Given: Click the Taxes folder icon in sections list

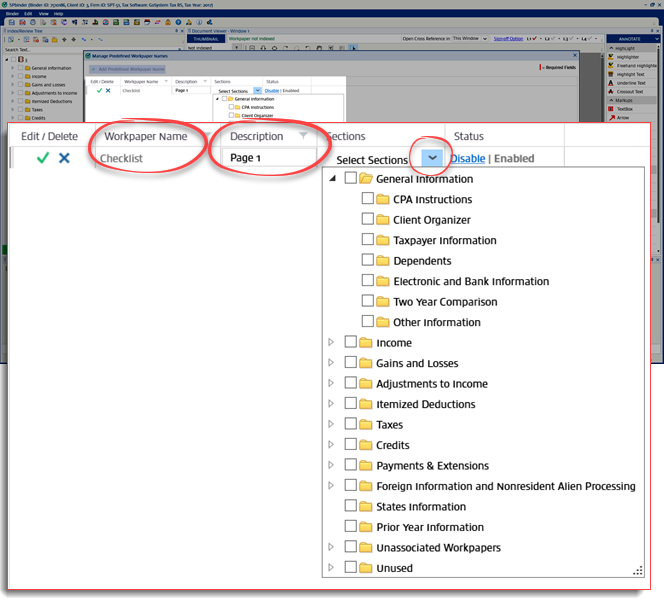Looking at the screenshot, I should (x=365, y=424).
